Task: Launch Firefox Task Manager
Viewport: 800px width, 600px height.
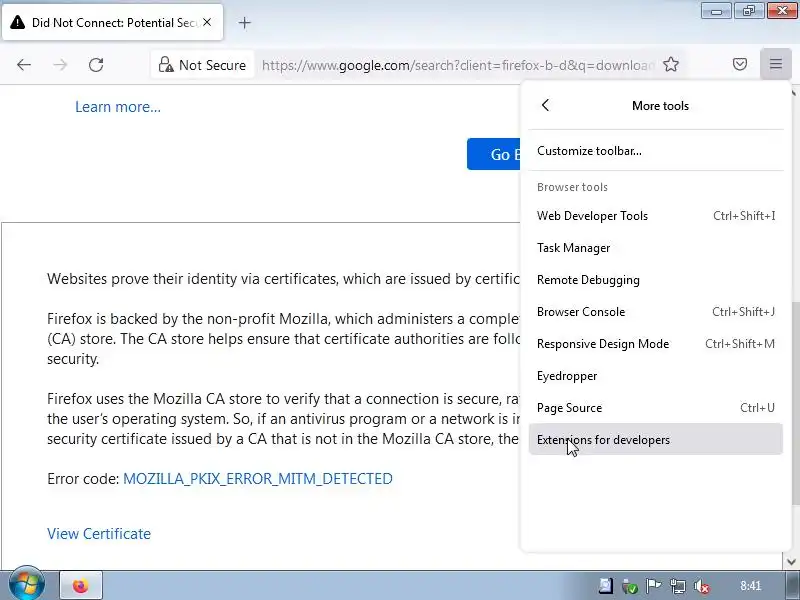Action: pos(656,248)
